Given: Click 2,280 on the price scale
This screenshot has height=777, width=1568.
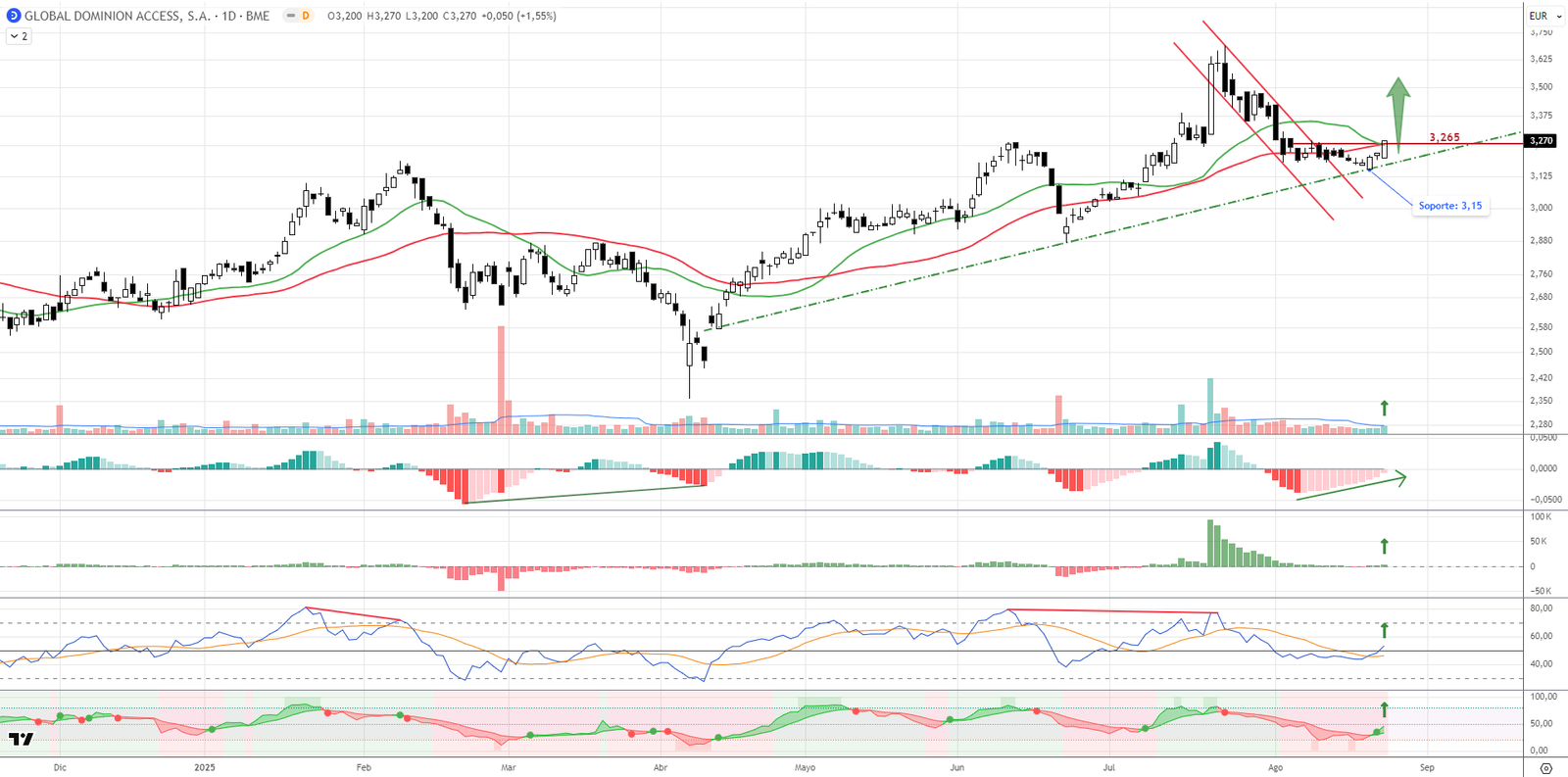Looking at the screenshot, I should (1542, 423).
